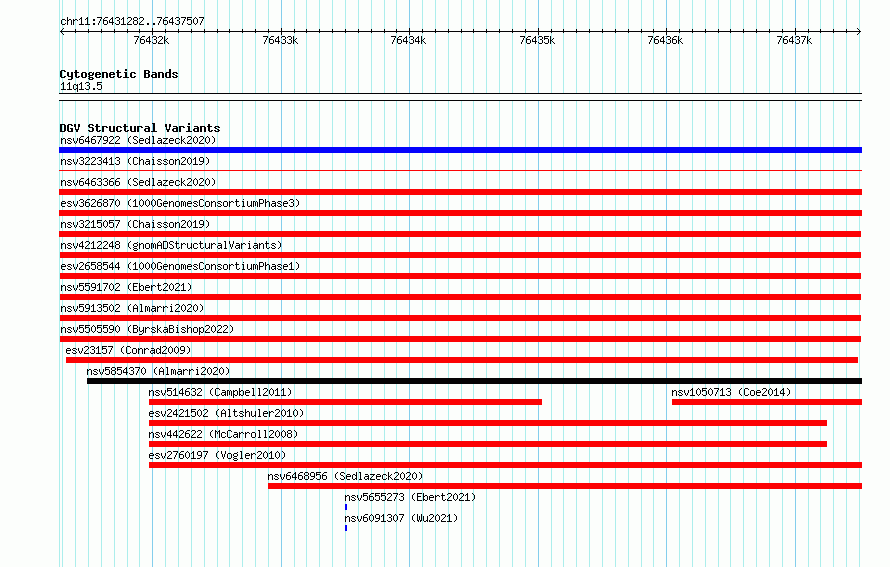The image size is (890, 567).
Task: Click the black nsv5854370 variant bar
Action: click(x=475, y=381)
